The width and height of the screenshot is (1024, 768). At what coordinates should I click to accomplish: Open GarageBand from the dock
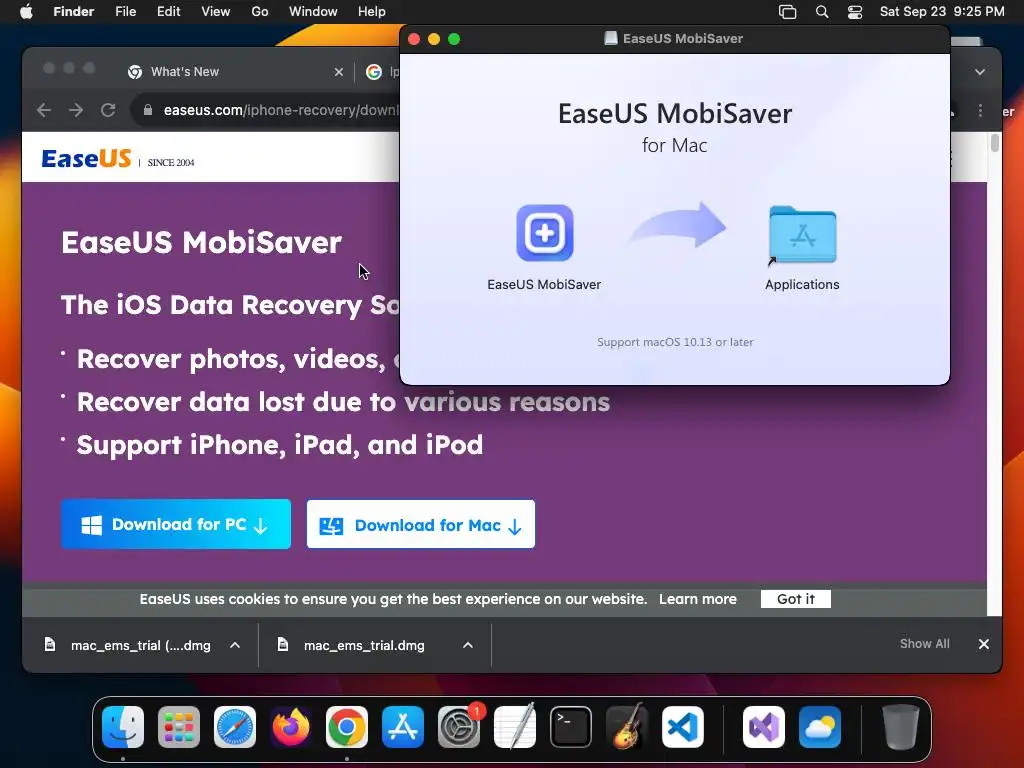pos(627,727)
